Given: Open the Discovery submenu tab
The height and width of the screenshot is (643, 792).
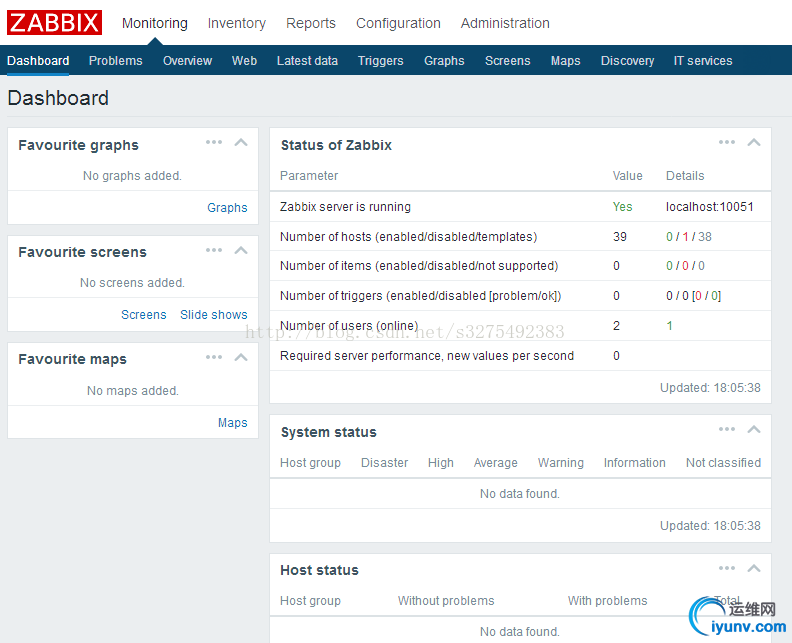Looking at the screenshot, I should [627, 61].
